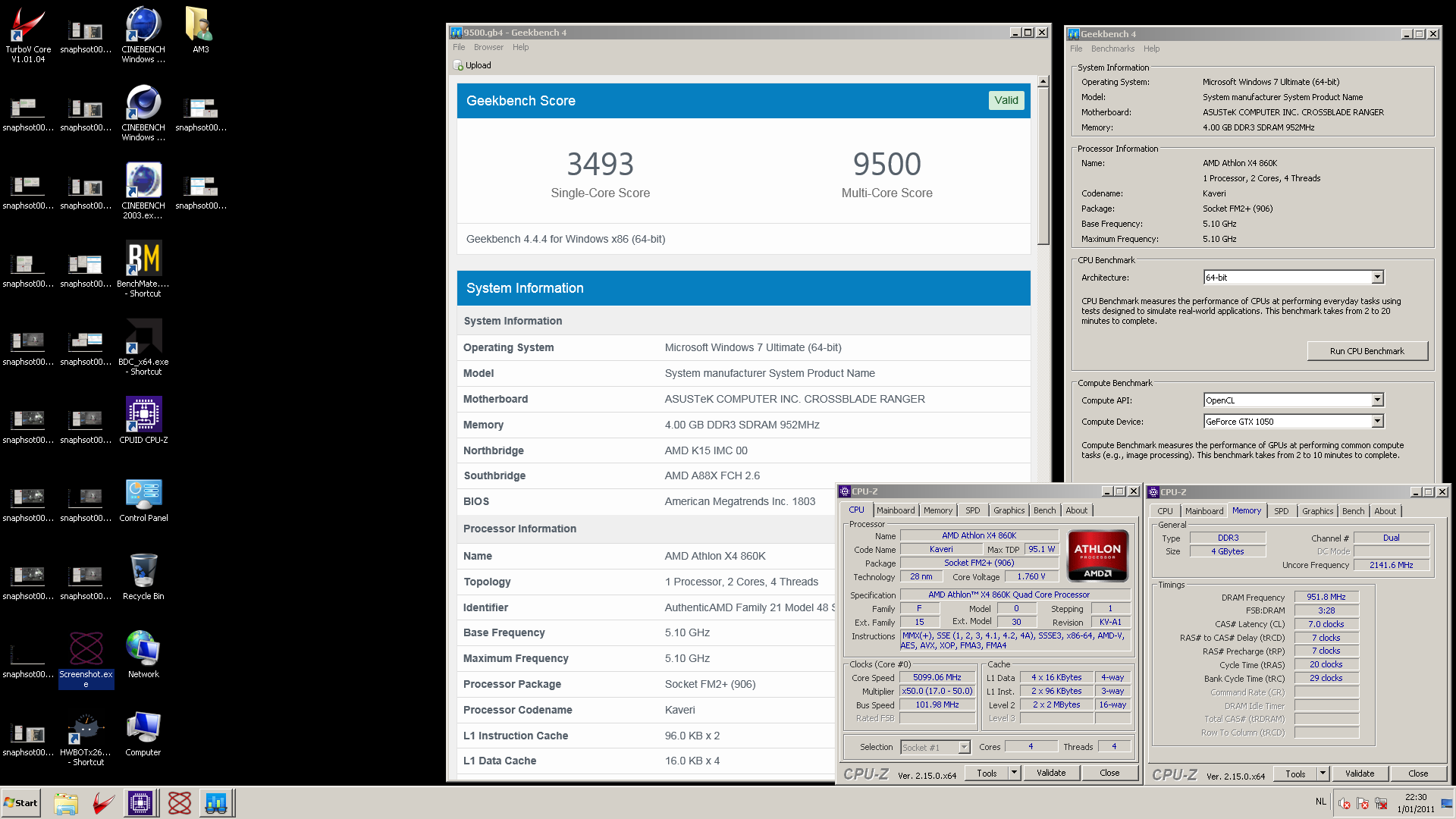Switch to About tab in left CPU-Z
Viewport: 1456px width, 819px height.
tap(1077, 510)
